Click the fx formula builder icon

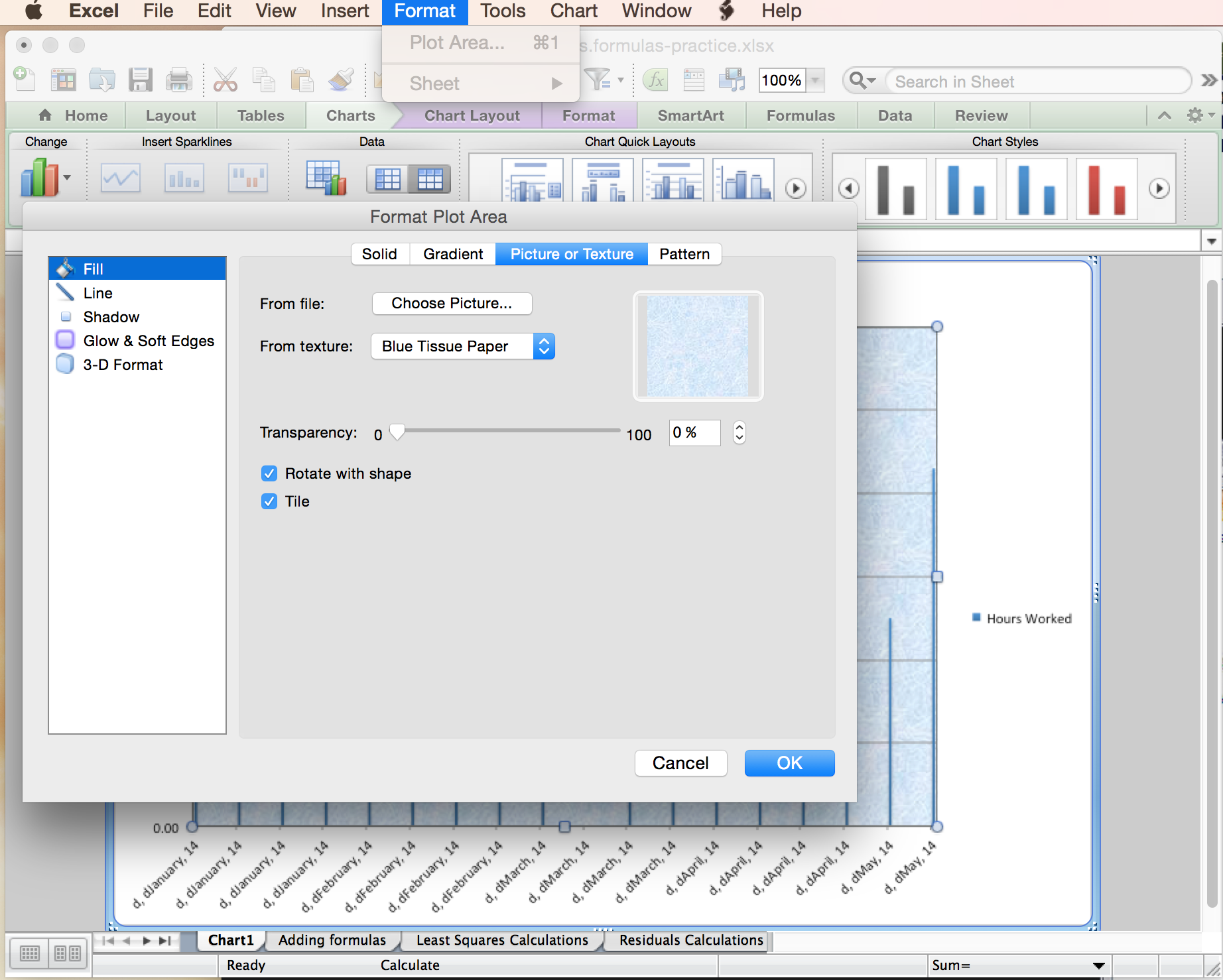click(655, 80)
